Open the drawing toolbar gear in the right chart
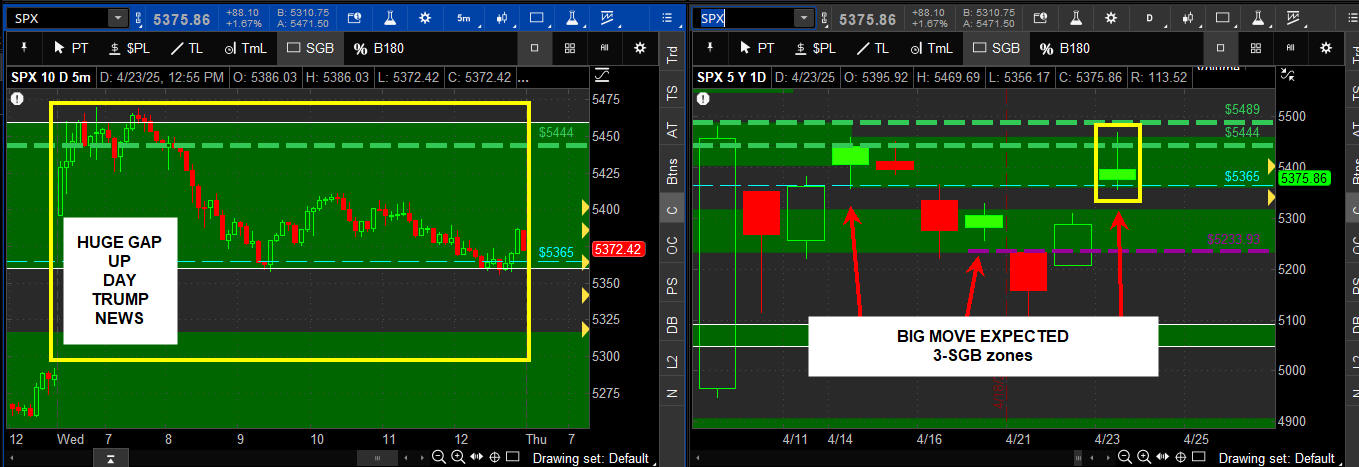 [x=1326, y=47]
